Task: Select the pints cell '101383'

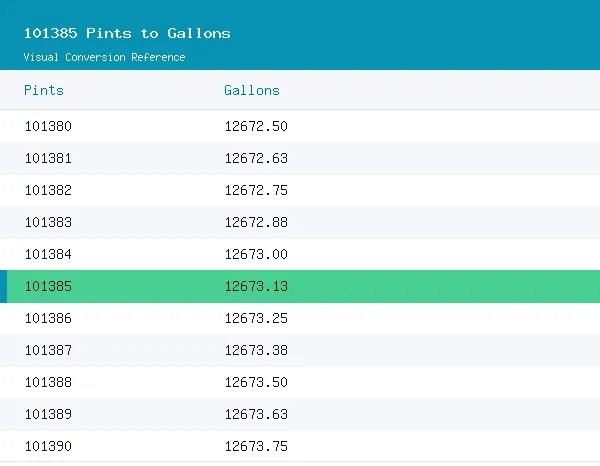Action: (x=48, y=222)
